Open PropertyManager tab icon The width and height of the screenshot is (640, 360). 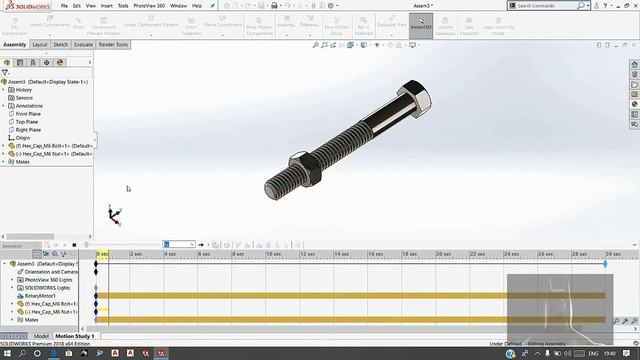[20, 62]
